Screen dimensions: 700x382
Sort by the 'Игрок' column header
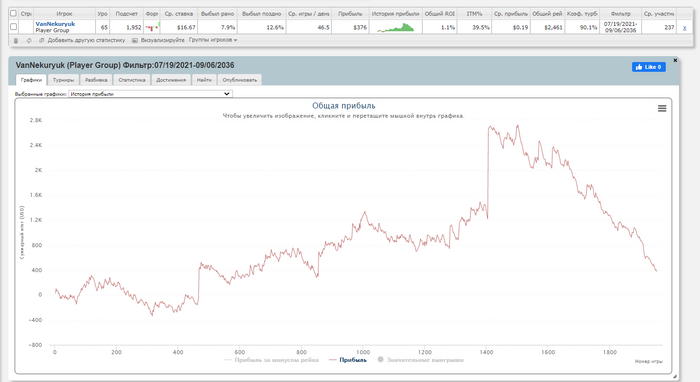tap(64, 14)
